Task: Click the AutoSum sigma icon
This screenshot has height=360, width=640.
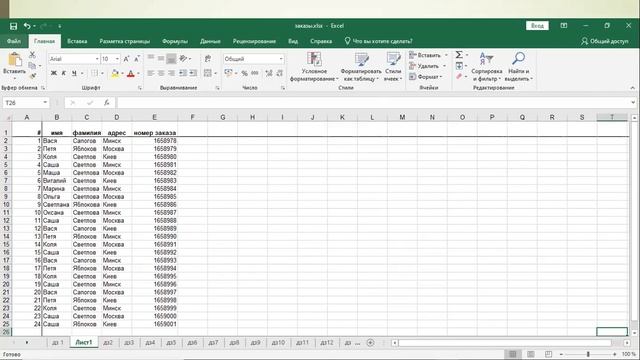Action: click(x=459, y=55)
